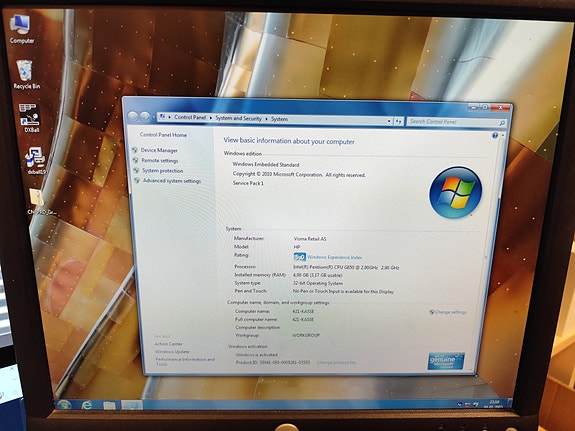Click the Refresh button beside the address bar

(x=398, y=121)
